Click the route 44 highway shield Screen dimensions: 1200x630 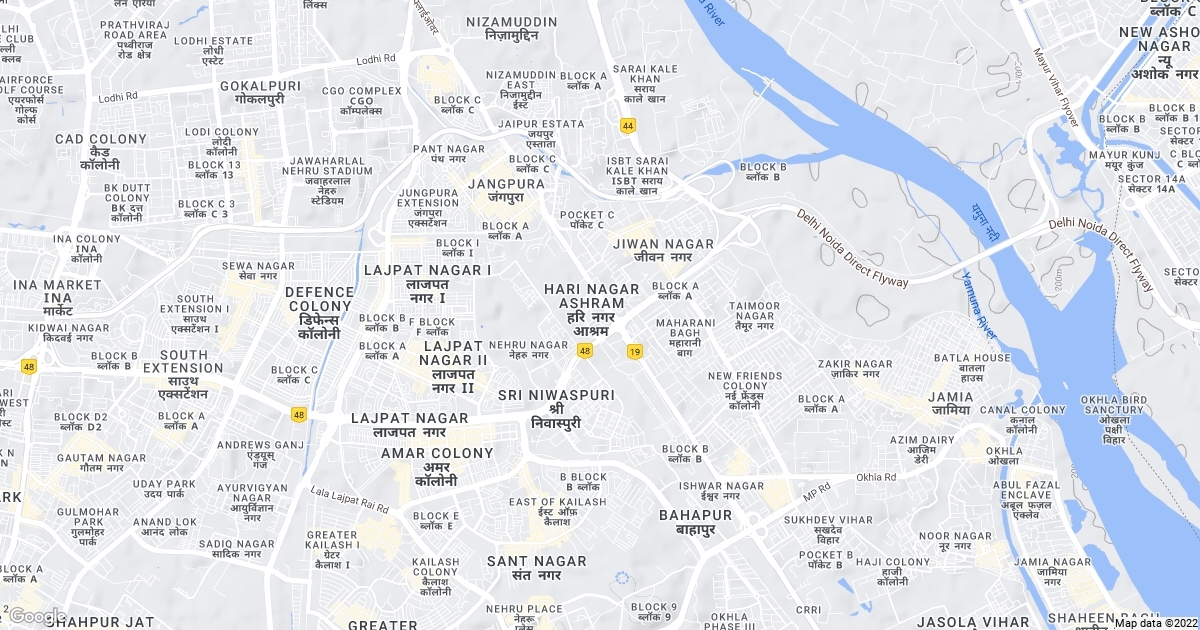coord(628,126)
